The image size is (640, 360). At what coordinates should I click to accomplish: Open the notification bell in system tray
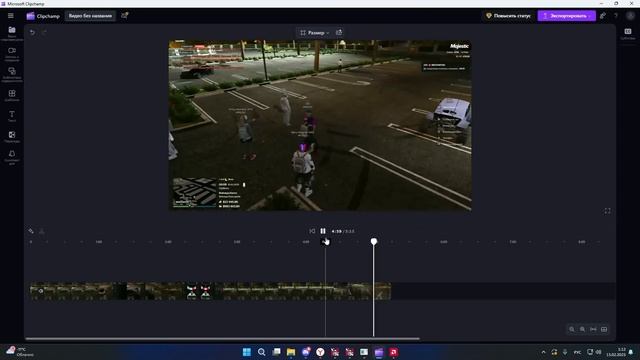pos(631,352)
